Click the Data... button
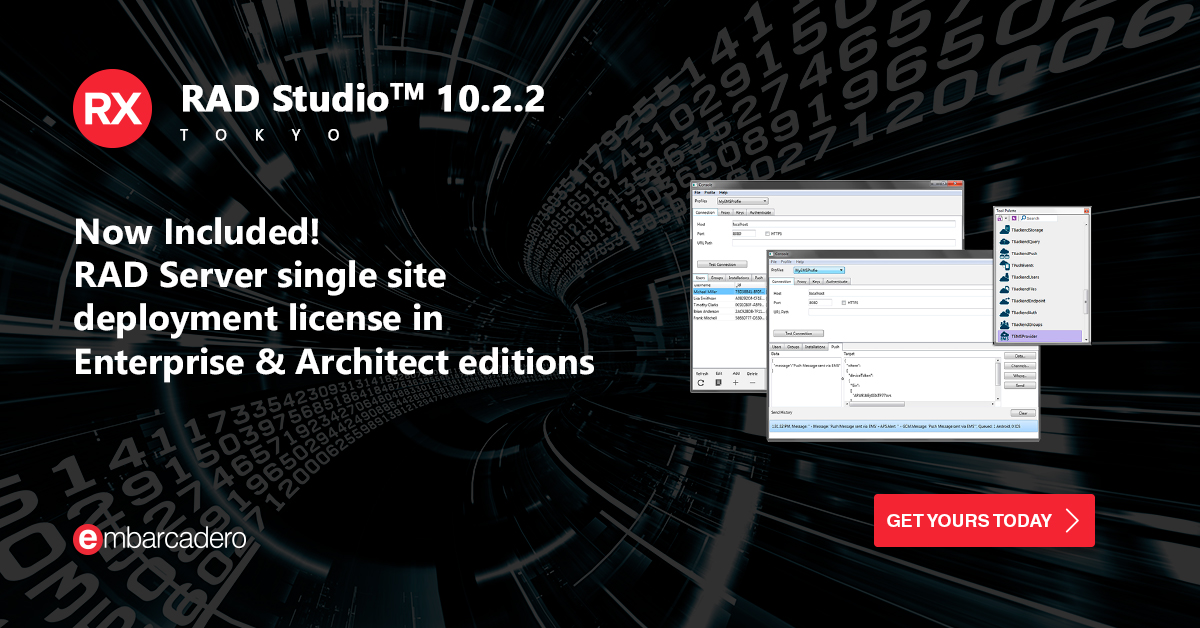This screenshot has height=628, width=1200. point(1020,356)
